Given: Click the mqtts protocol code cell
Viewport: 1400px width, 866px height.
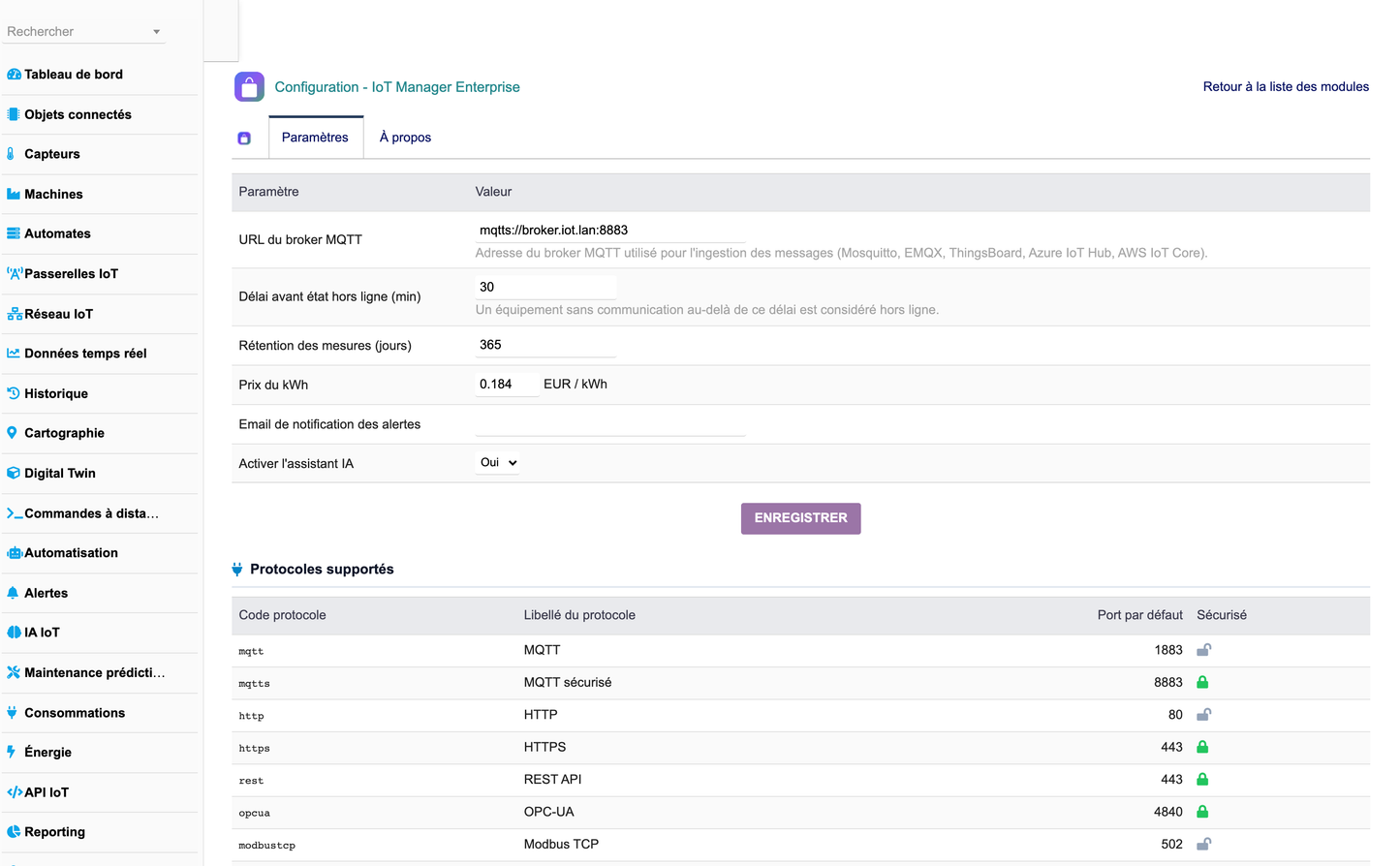Looking at the screenshot, I should pos(254,684).
